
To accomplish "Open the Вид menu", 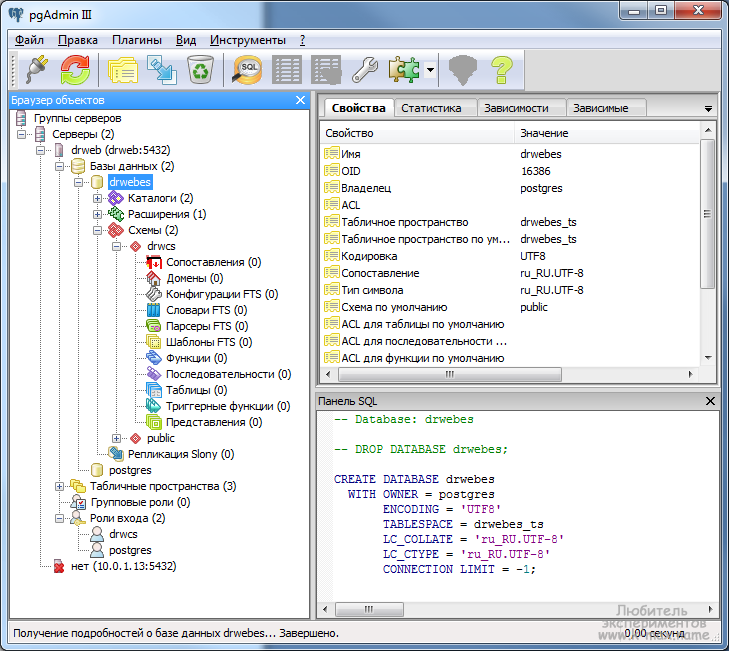I will click(x=186, y=40).
